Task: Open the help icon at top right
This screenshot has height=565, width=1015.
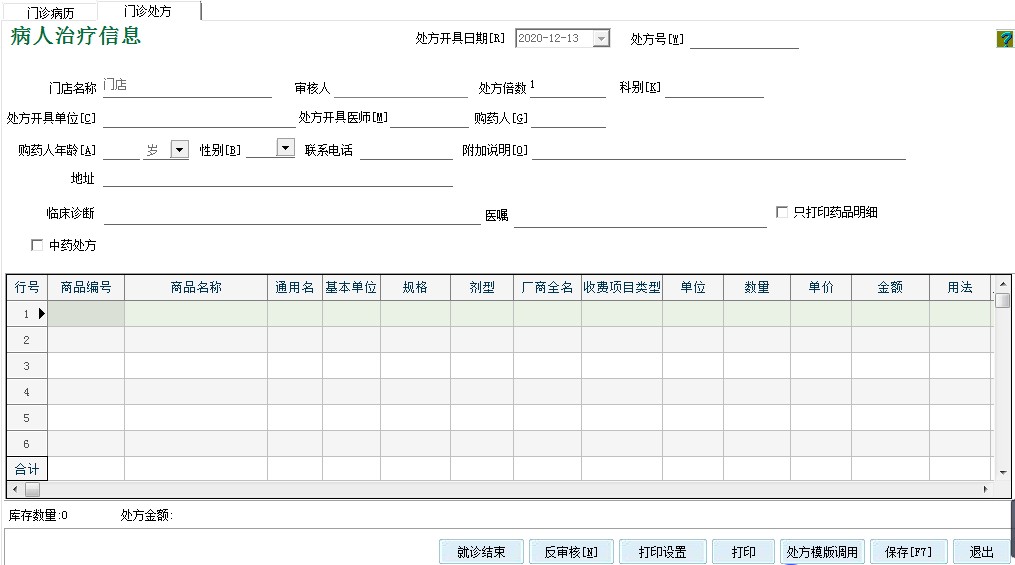Action: [x=1005, y=39]
